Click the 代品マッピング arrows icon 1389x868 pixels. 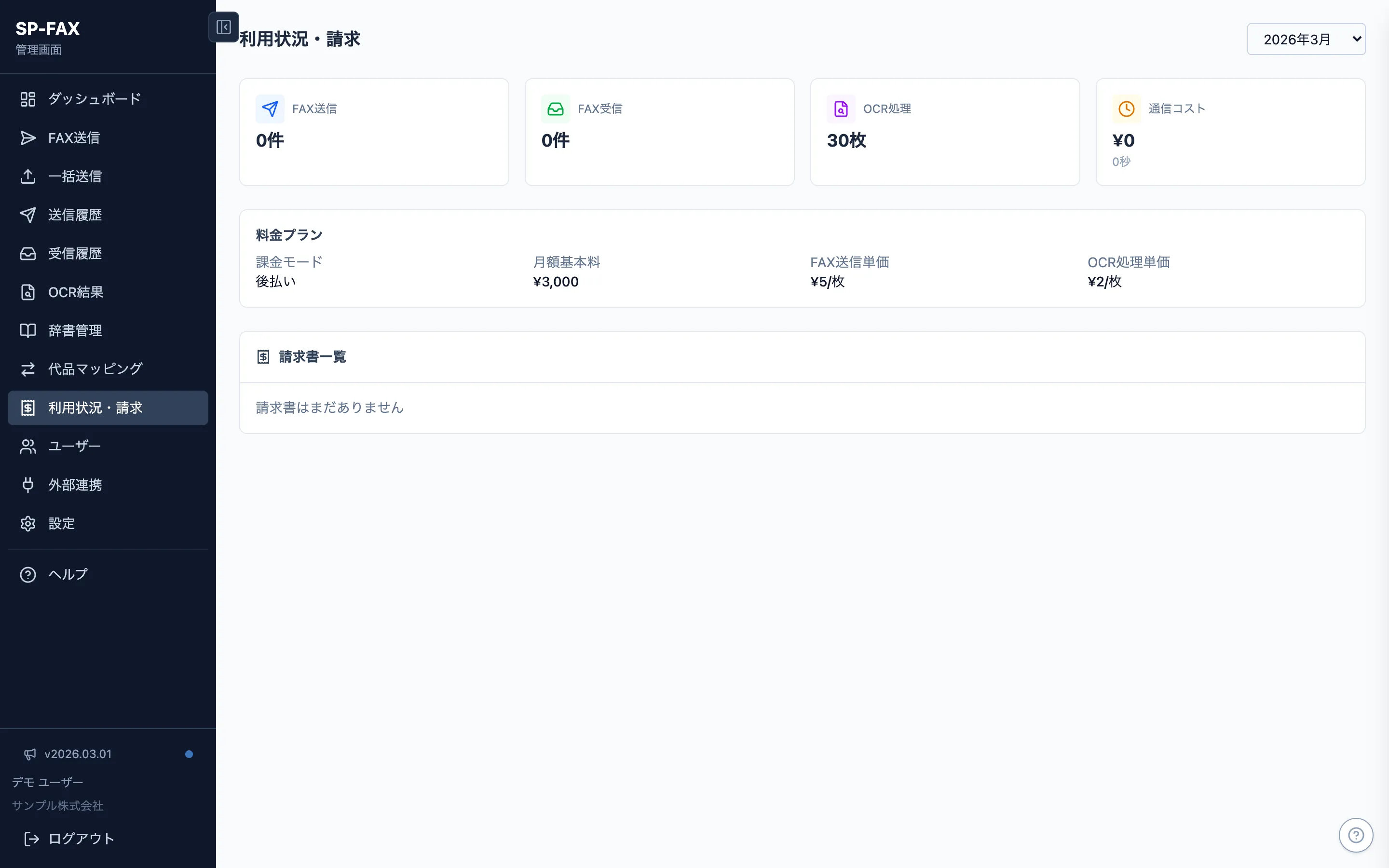pyautogui.click(x=27, y=368)
